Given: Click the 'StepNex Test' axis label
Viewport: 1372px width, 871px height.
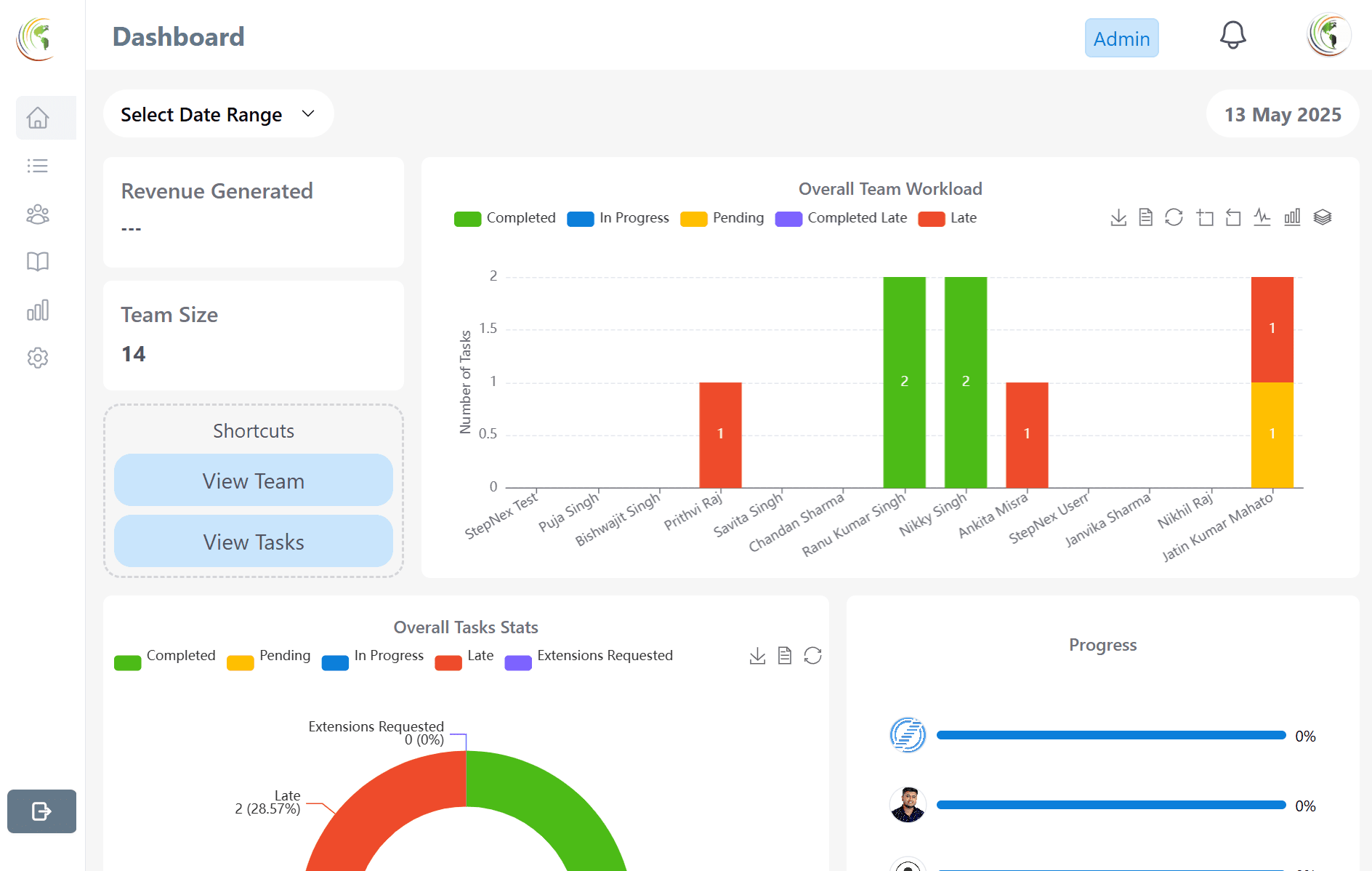Looking at the screenshot, I should [x=502, y=515].
